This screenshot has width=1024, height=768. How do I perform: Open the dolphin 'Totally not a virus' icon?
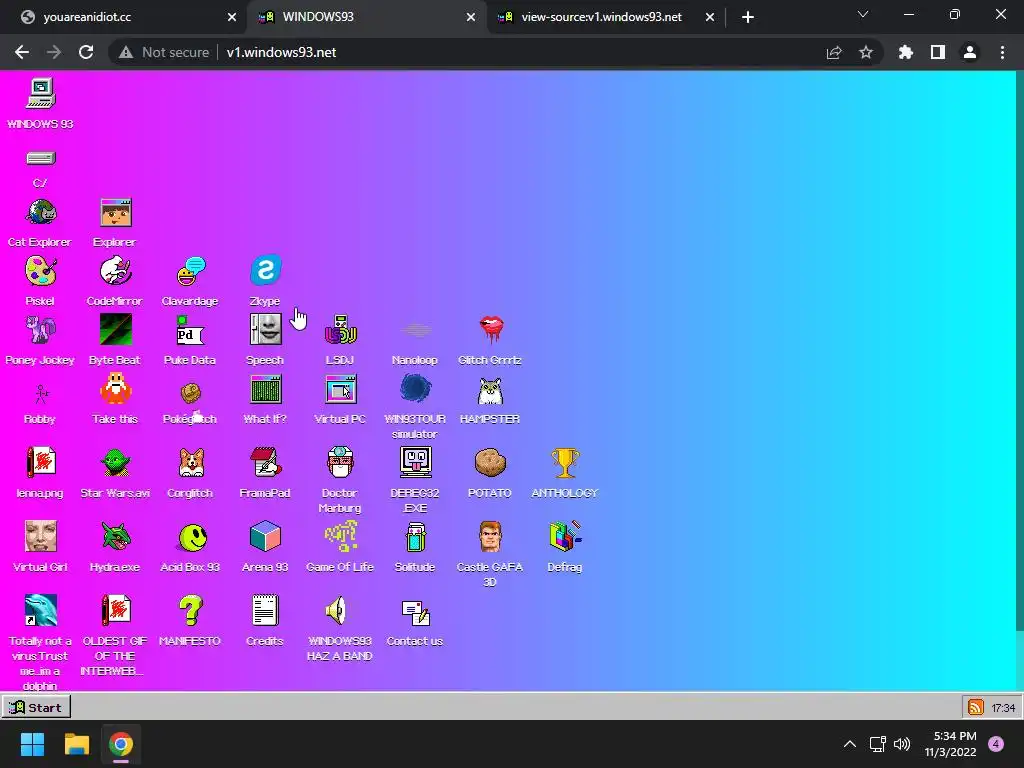[x=40, y=610]
